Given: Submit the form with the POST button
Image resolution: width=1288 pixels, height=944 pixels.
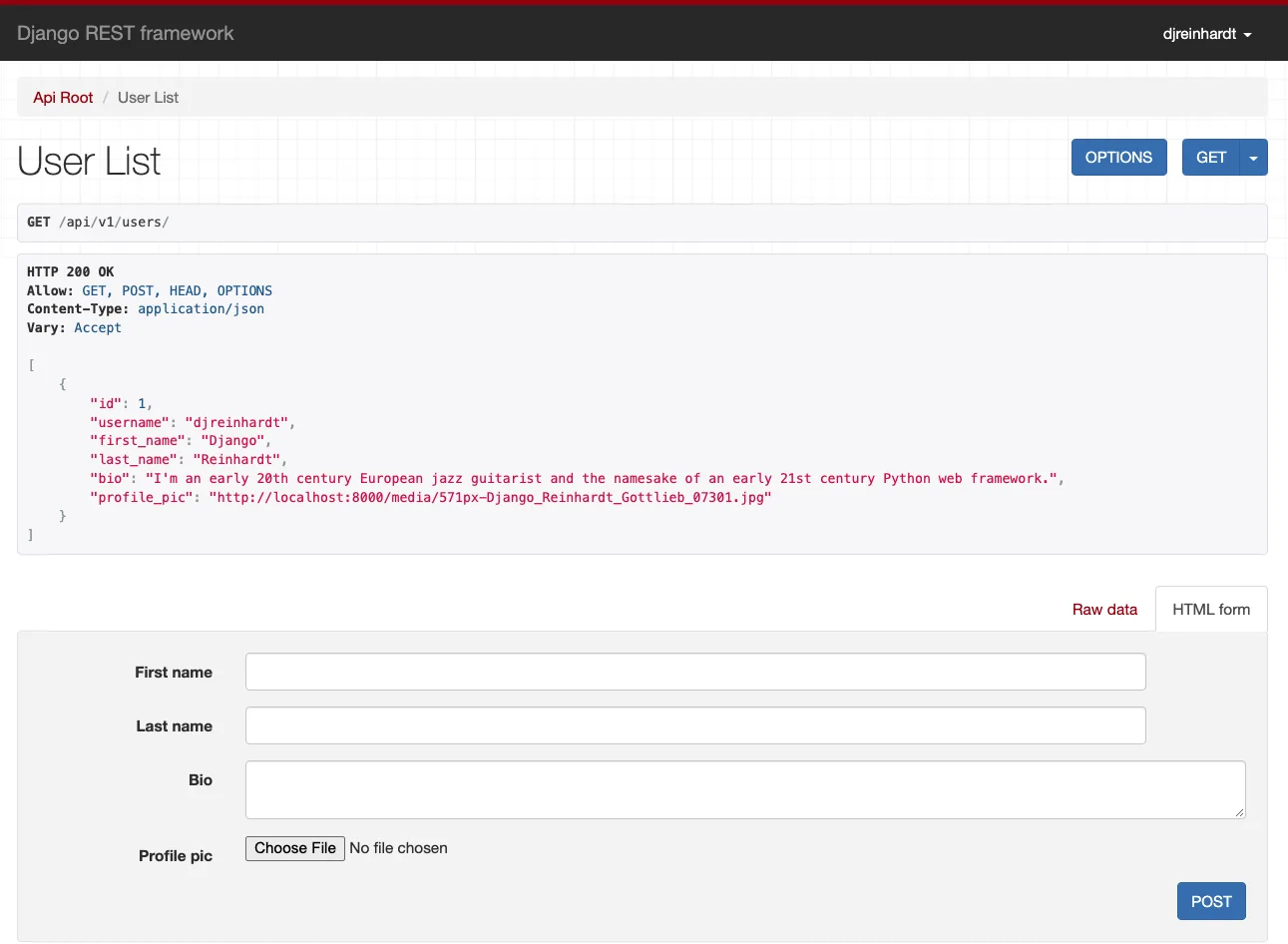Looking at the screenshot, I should click(1211, 901).
